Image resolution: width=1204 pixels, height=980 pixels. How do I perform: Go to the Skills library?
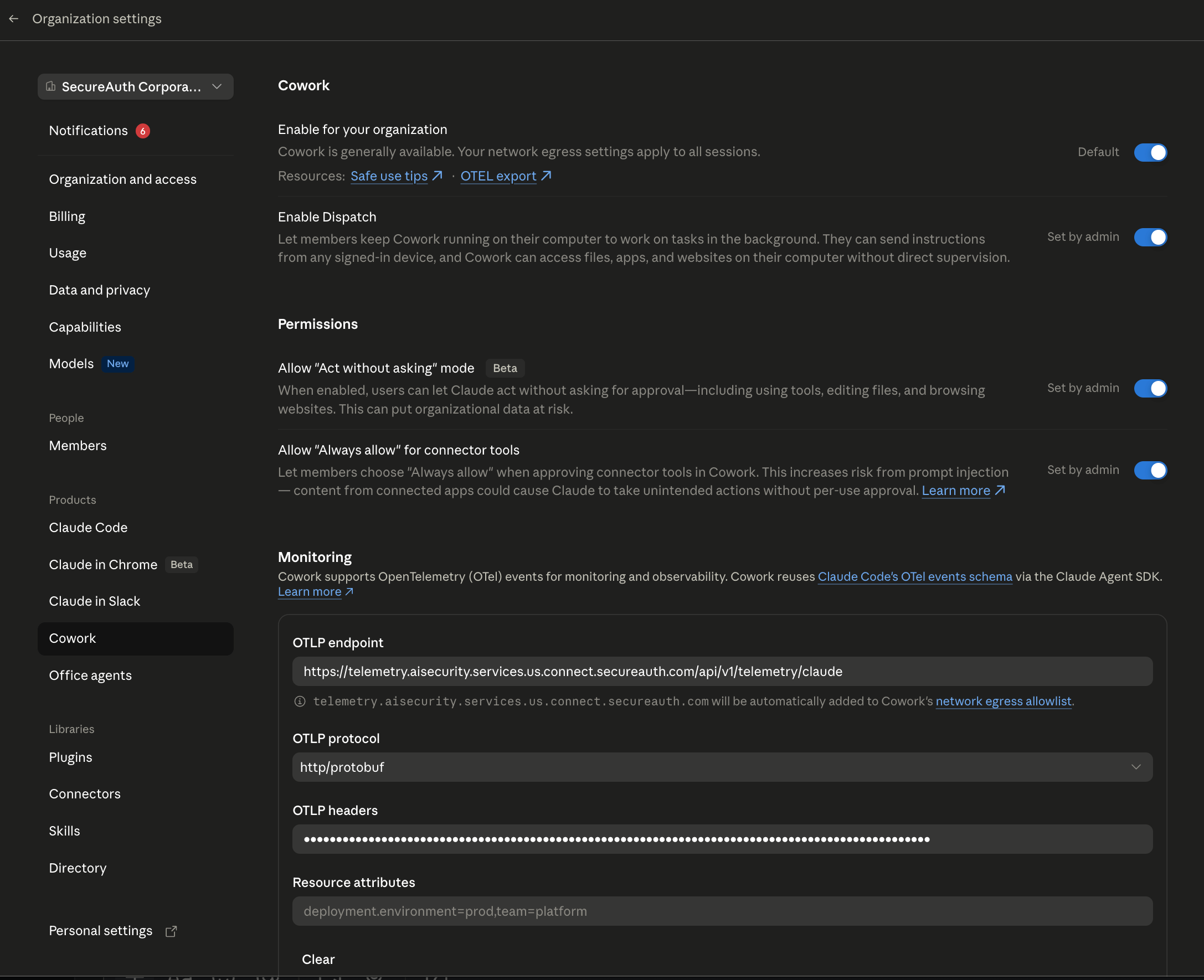point(136,831)
